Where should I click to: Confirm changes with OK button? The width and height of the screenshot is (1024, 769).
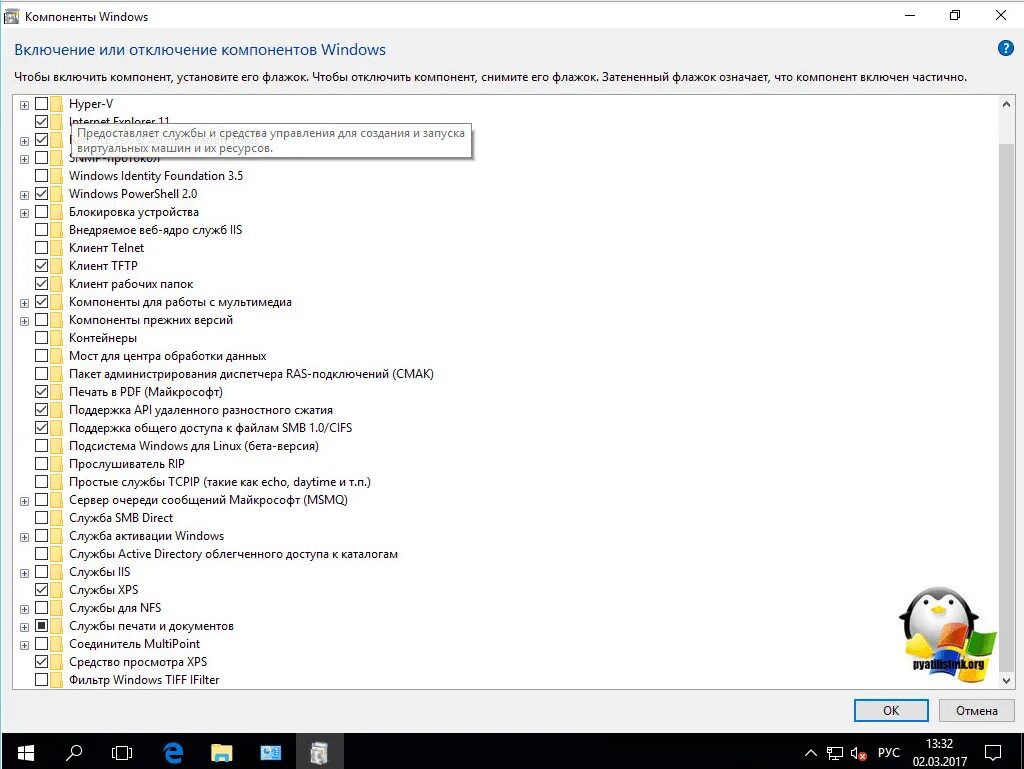click(x=891, y=710)
